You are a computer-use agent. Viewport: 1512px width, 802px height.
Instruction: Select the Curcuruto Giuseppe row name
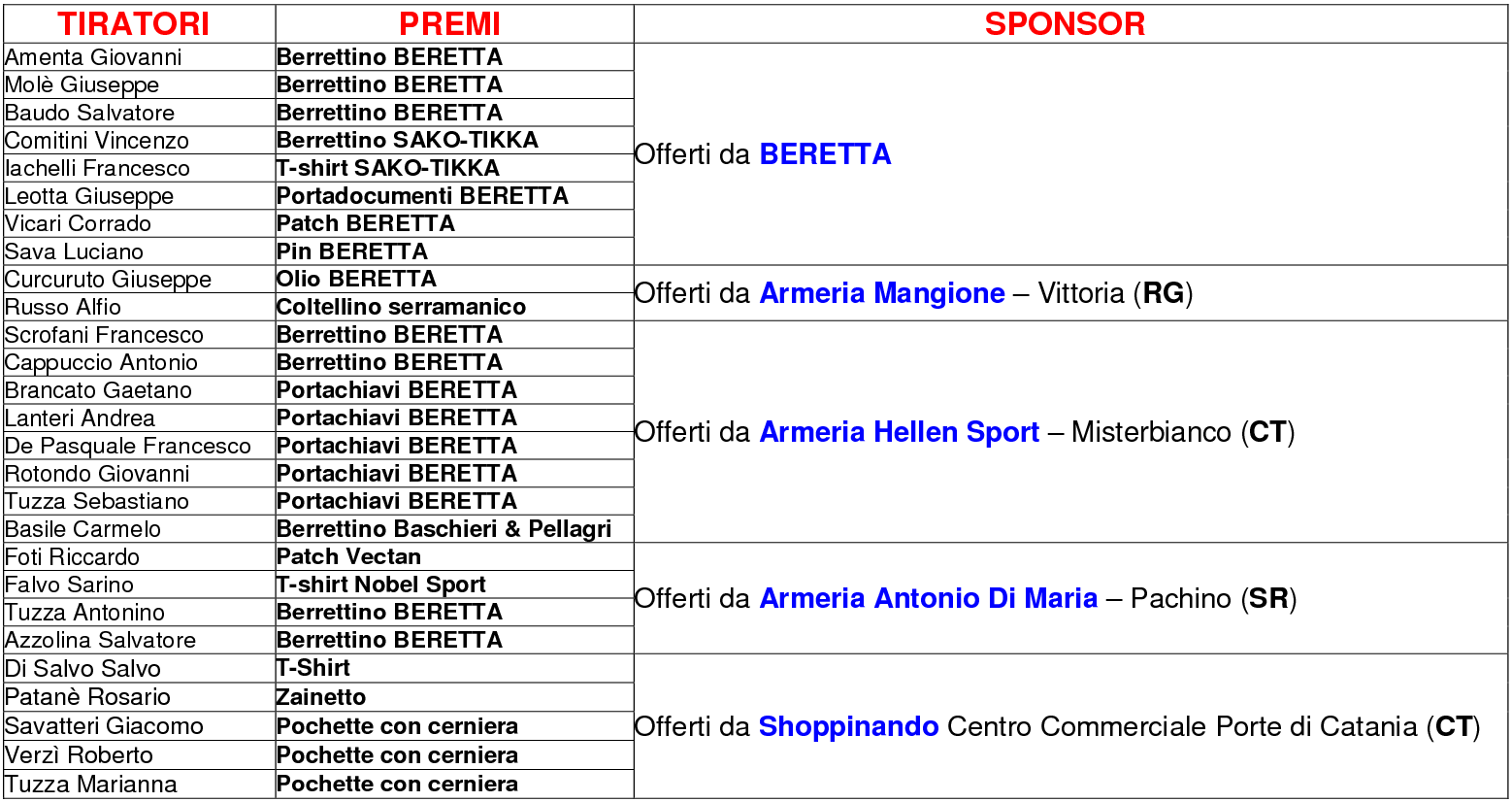pyautogui.click(x=140, y=280)
